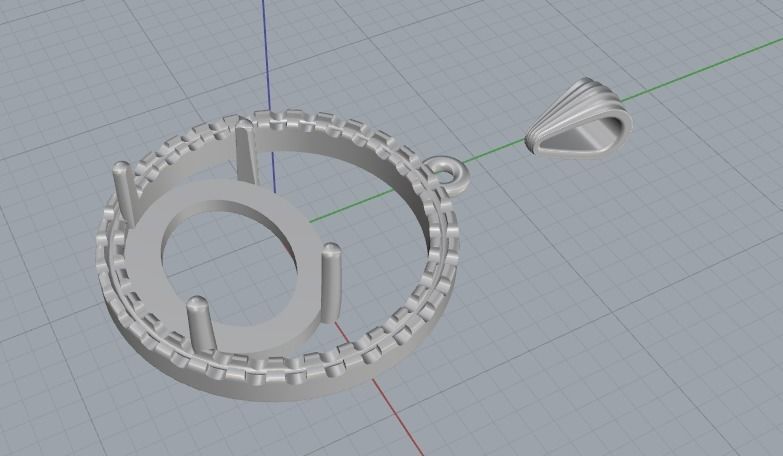Click the small jump ring loop on the pendant
This screenshot has width=783, height=456.
click(x=447, y=175)
